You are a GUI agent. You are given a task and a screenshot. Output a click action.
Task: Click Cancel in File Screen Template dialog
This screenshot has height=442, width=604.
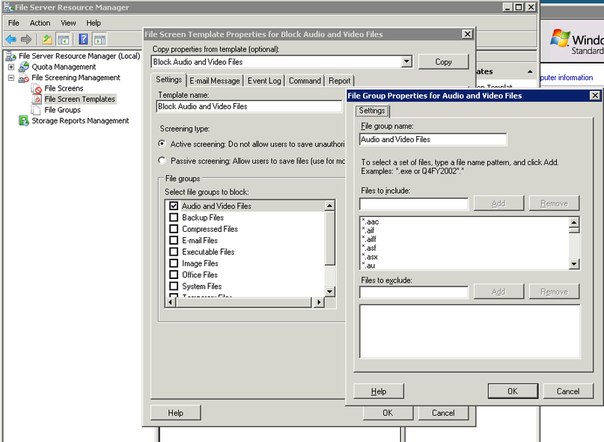tap(443, 413)
